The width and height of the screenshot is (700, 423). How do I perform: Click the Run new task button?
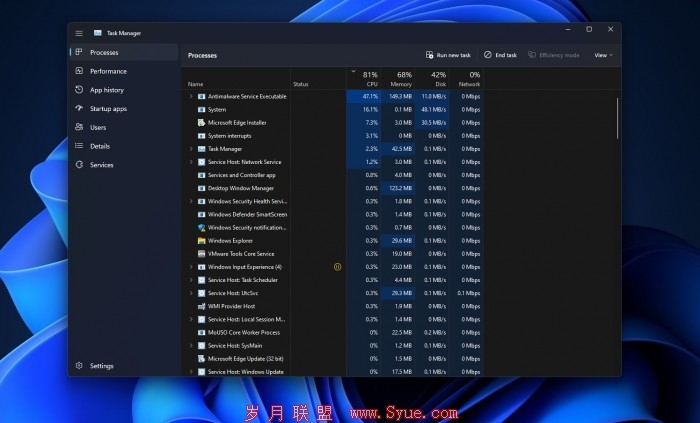448,55
